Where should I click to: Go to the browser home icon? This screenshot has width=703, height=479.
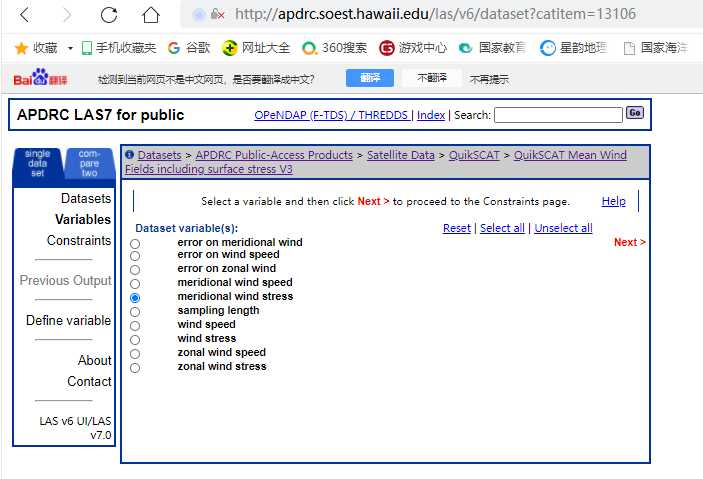click(x=151, y=15)
